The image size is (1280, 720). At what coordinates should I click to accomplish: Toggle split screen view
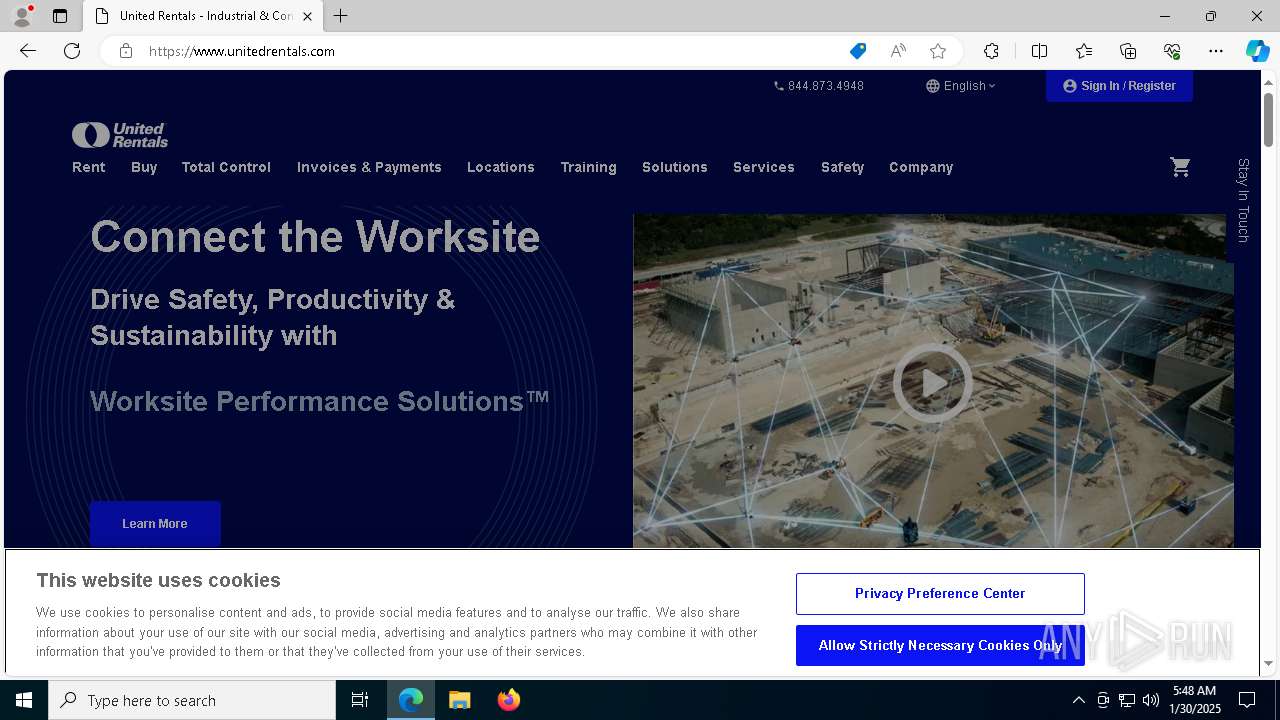pyautogui.click(x=1039, y=51)
